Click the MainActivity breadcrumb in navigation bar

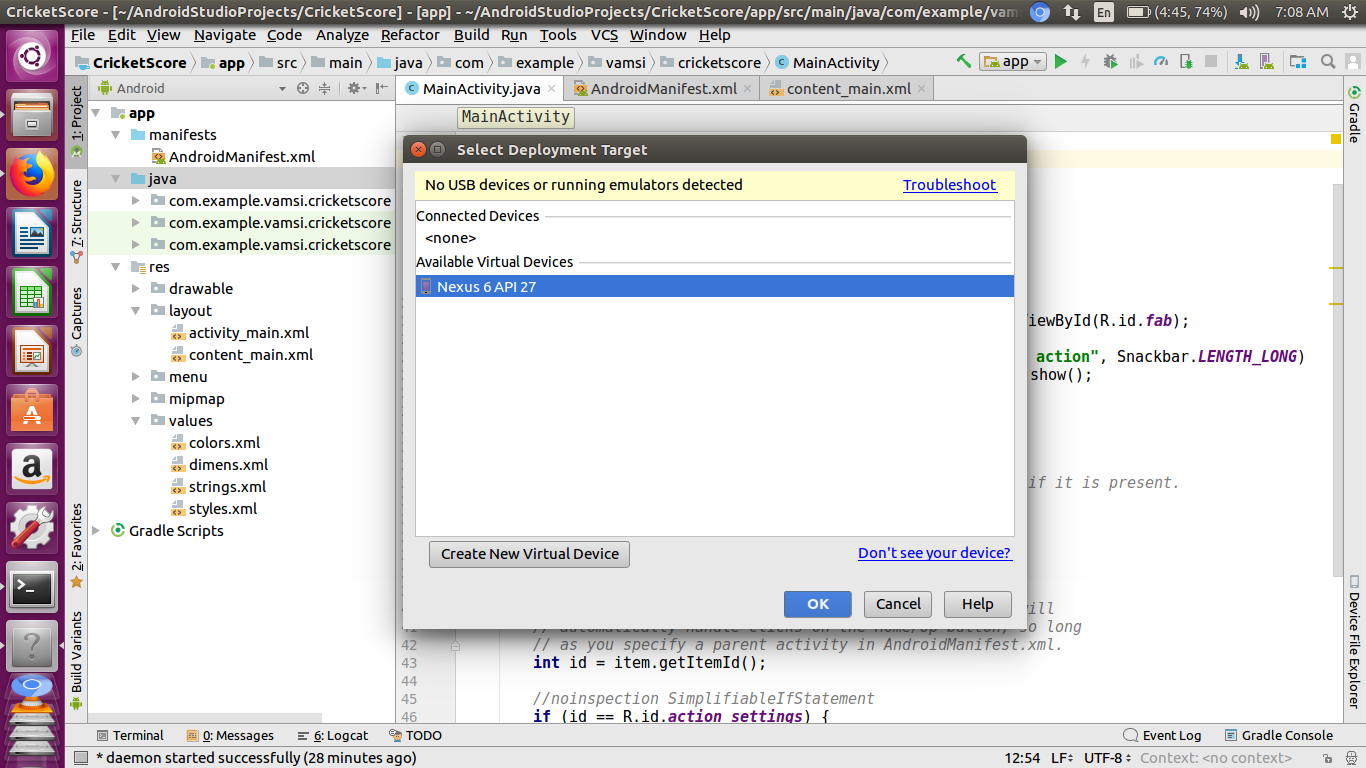click(827, 62)
